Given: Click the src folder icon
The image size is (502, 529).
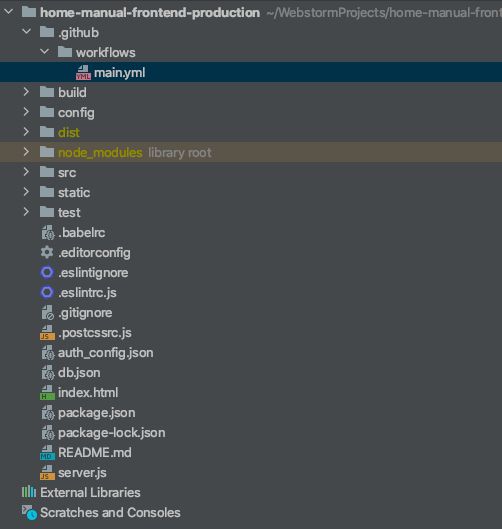Looking at the screenshot, I should pos(47,172).
